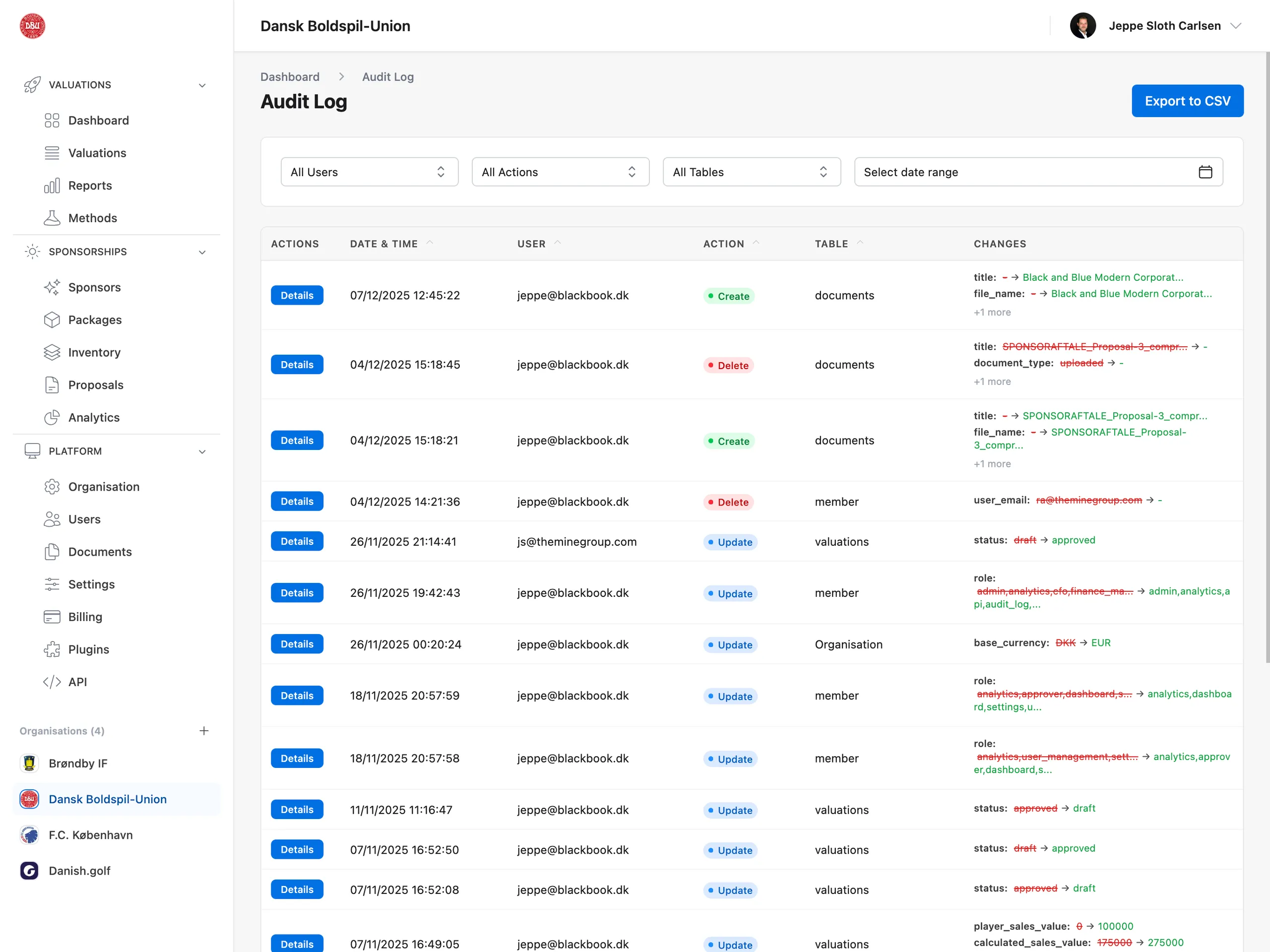
Task: Switch to Danish.golf organisation
Action: pyautogui.click(x=79, y=871)
